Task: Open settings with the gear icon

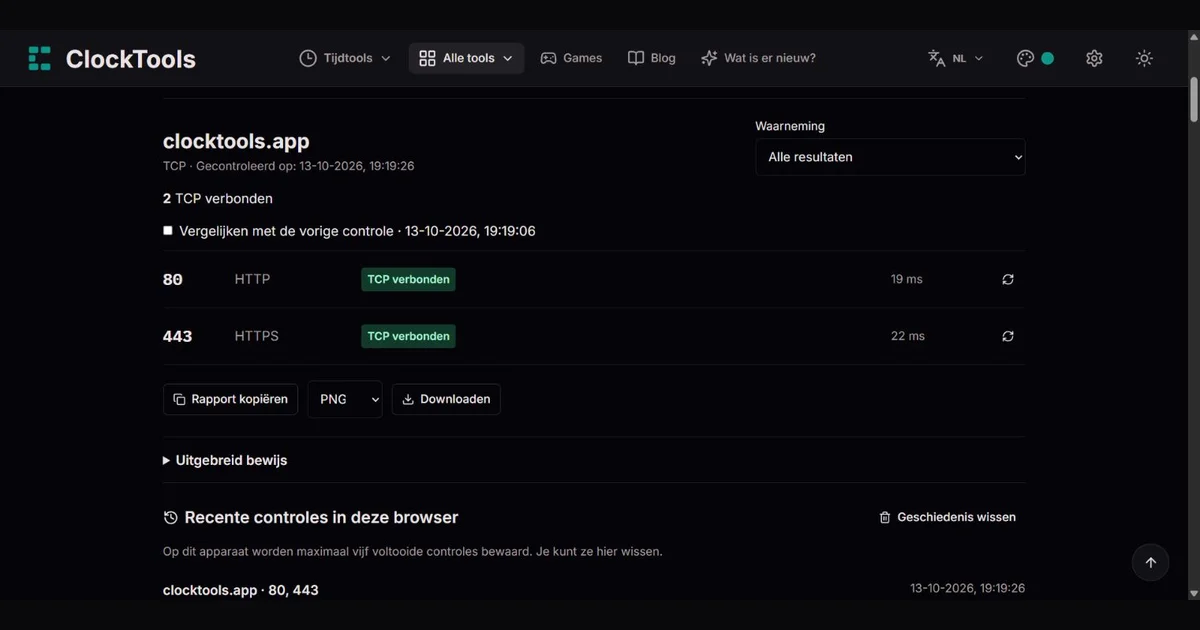Action: 1094,58
